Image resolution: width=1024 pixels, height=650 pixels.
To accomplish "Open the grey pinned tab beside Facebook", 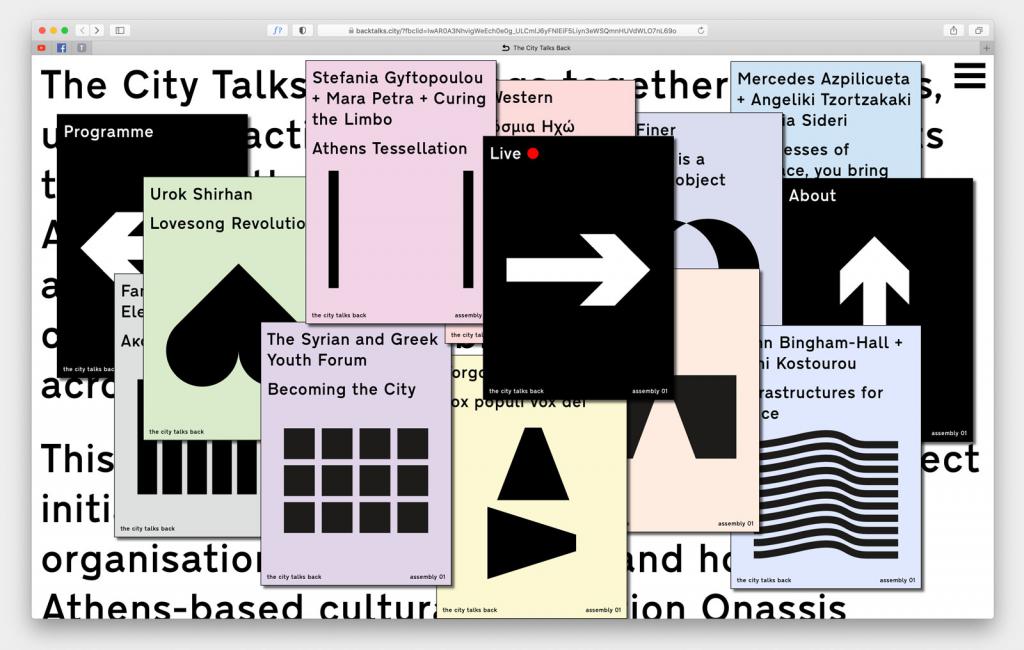I will coord(82,48).
